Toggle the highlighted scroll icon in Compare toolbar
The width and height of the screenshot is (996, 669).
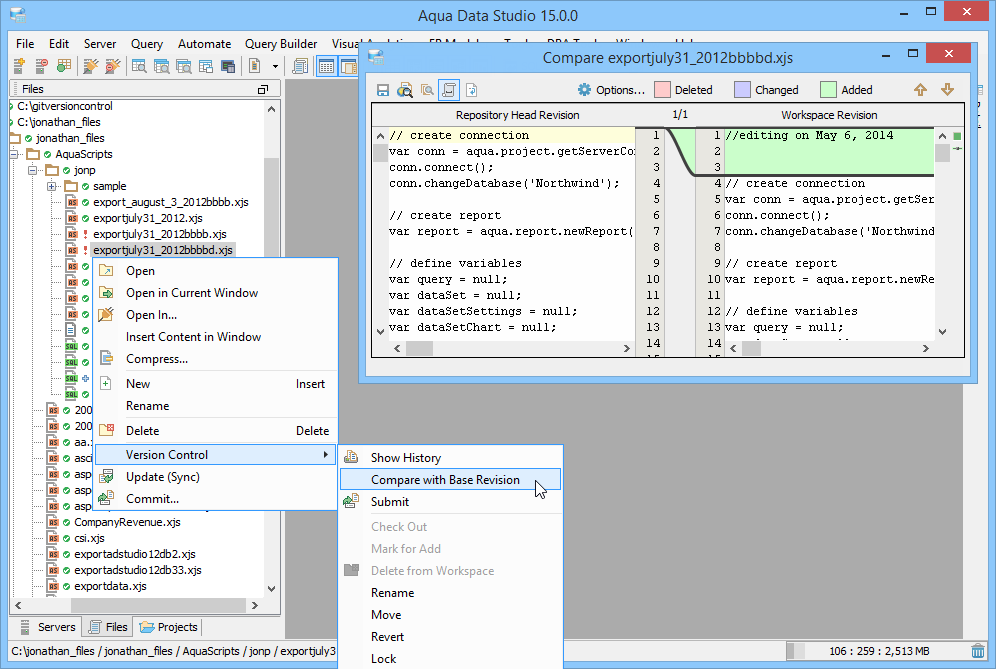(449, 90)
